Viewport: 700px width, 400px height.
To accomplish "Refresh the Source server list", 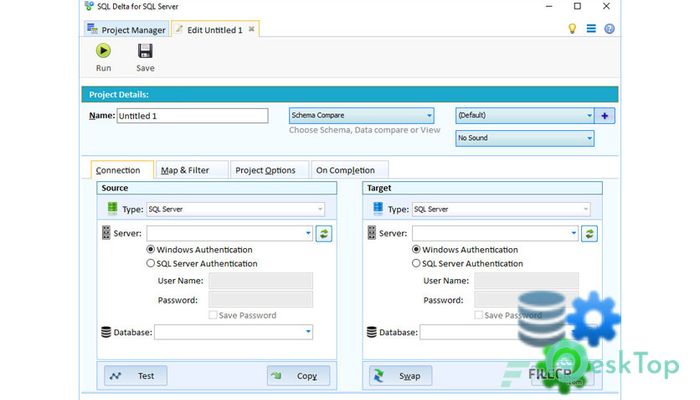I will pos(324,233).
